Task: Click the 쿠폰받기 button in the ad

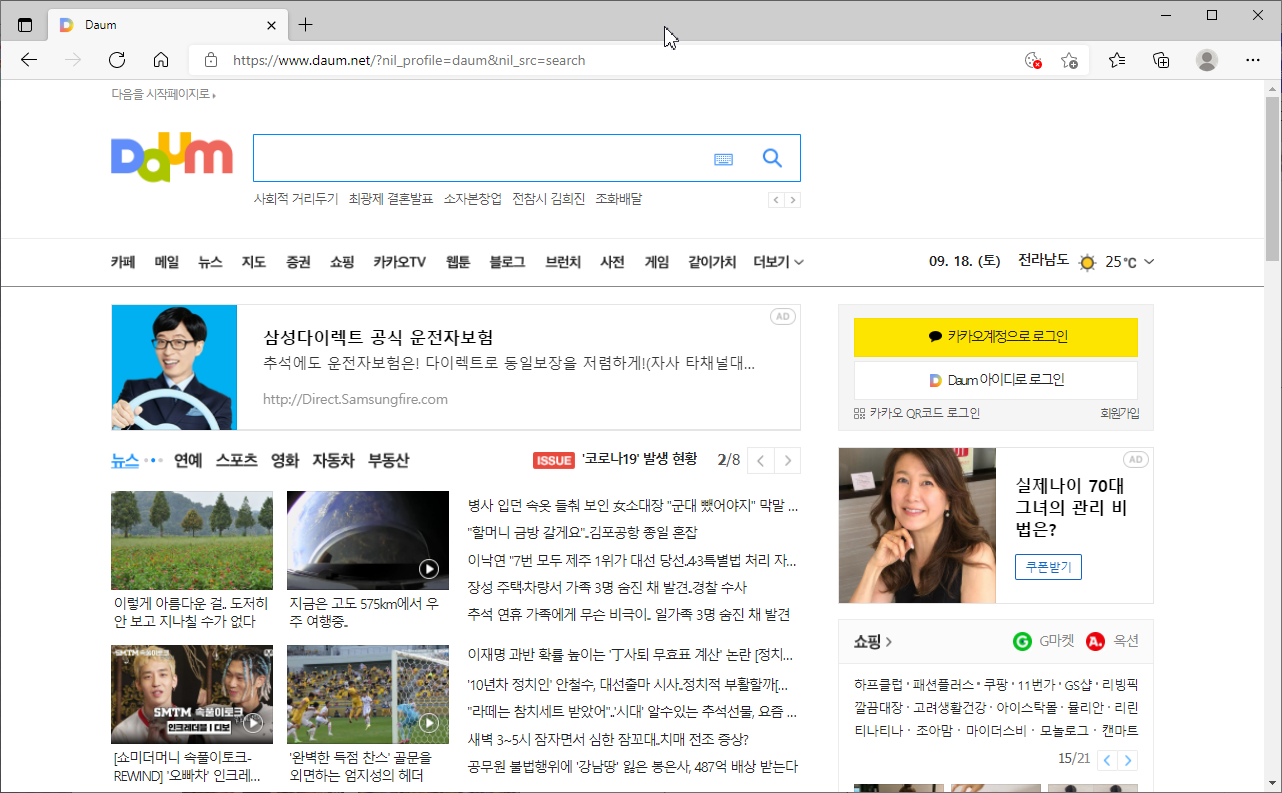Action: click(1048, 567)
